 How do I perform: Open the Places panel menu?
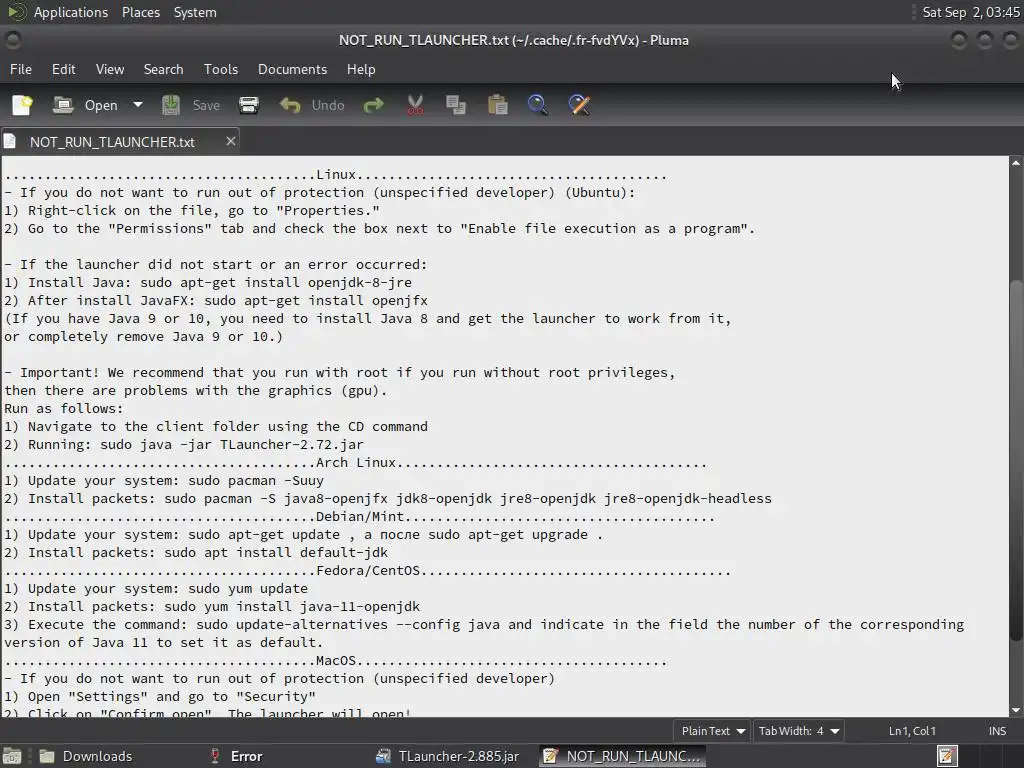140,12
